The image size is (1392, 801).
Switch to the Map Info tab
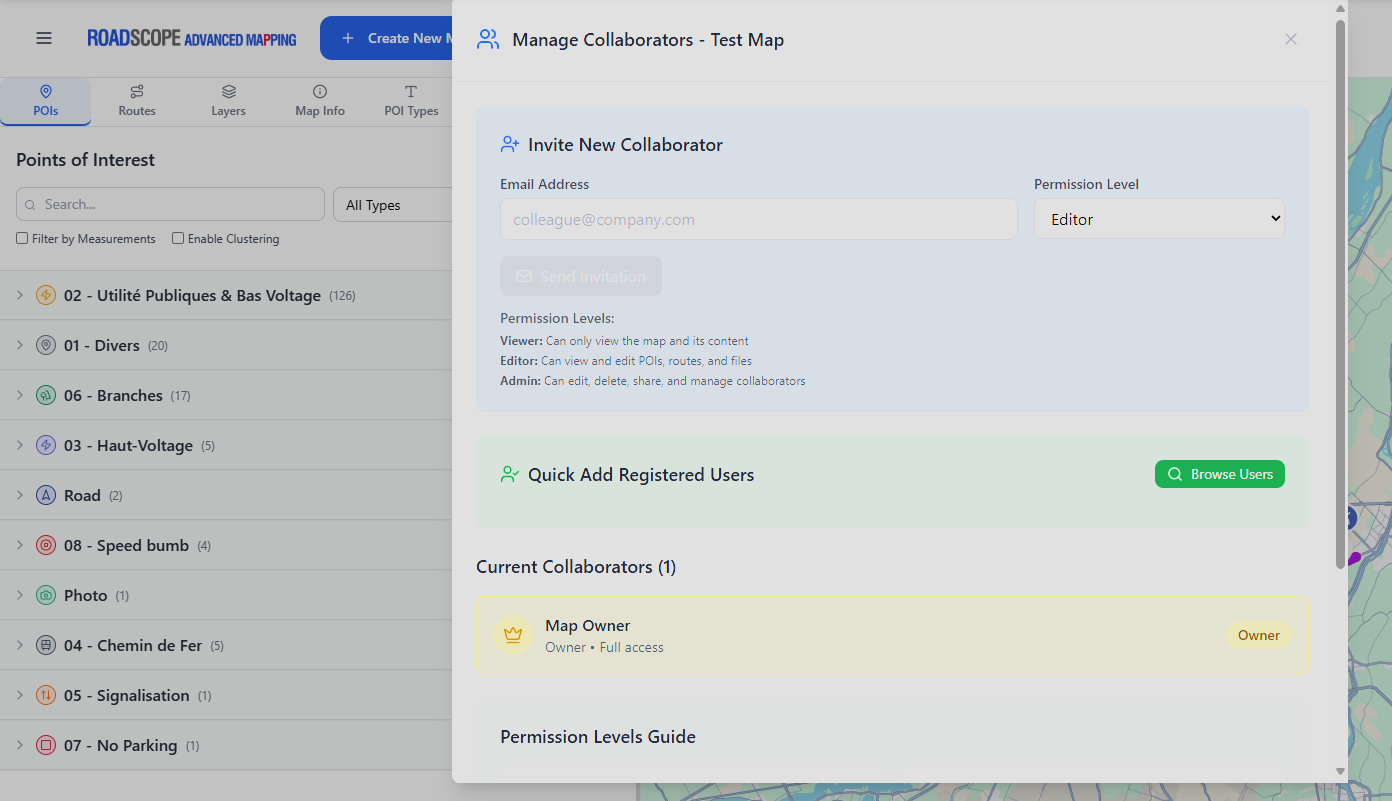(319, 100)
